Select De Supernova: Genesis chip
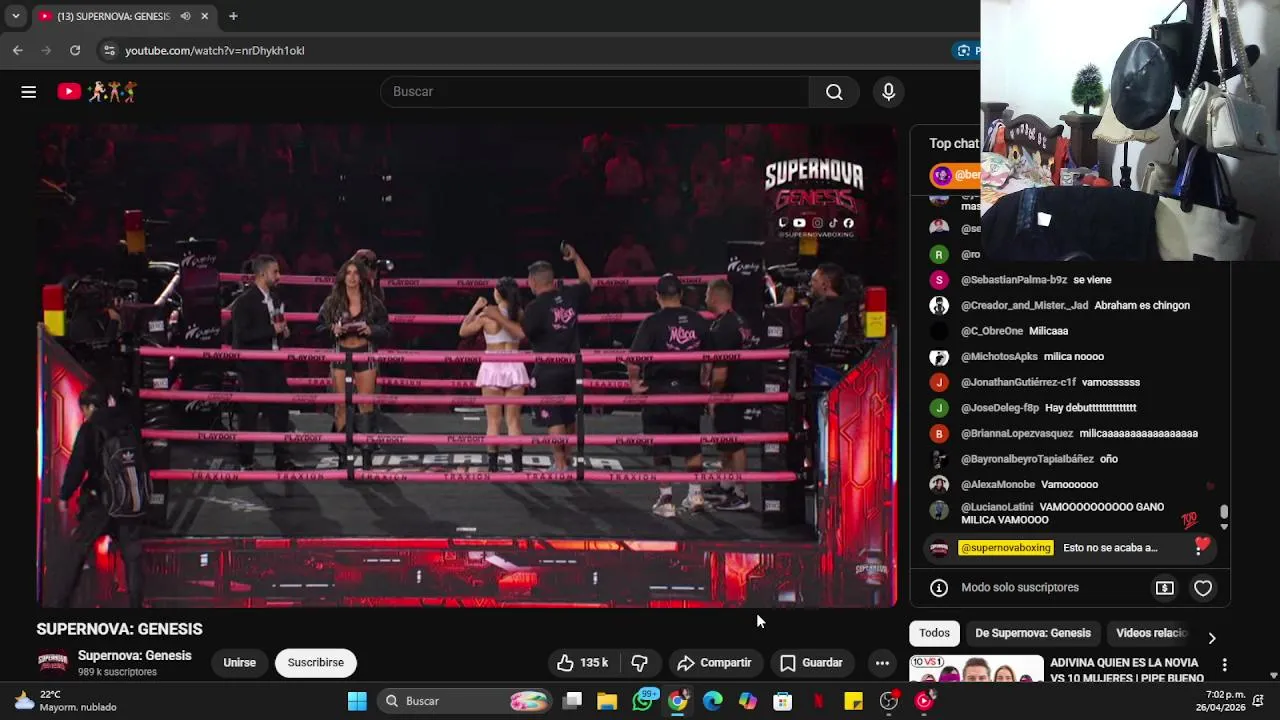The height and width of the screenshot is (720, 1280). (1033, 633)
